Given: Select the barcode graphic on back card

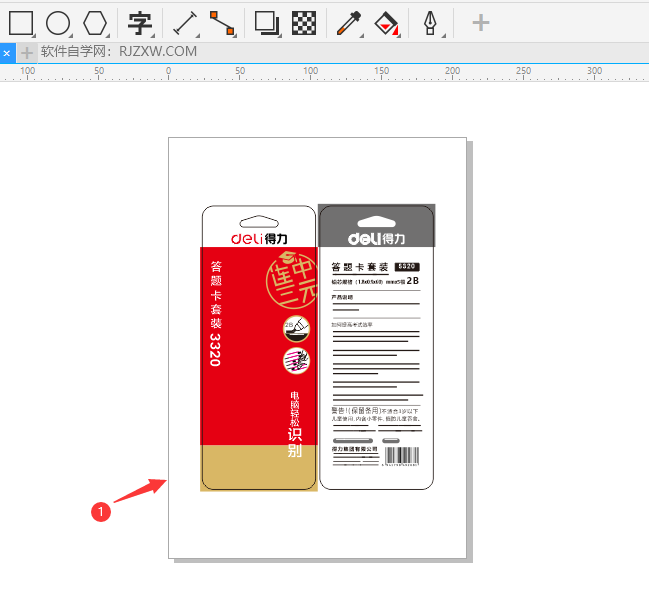Looking at the screenshot, I should [402, 456].
